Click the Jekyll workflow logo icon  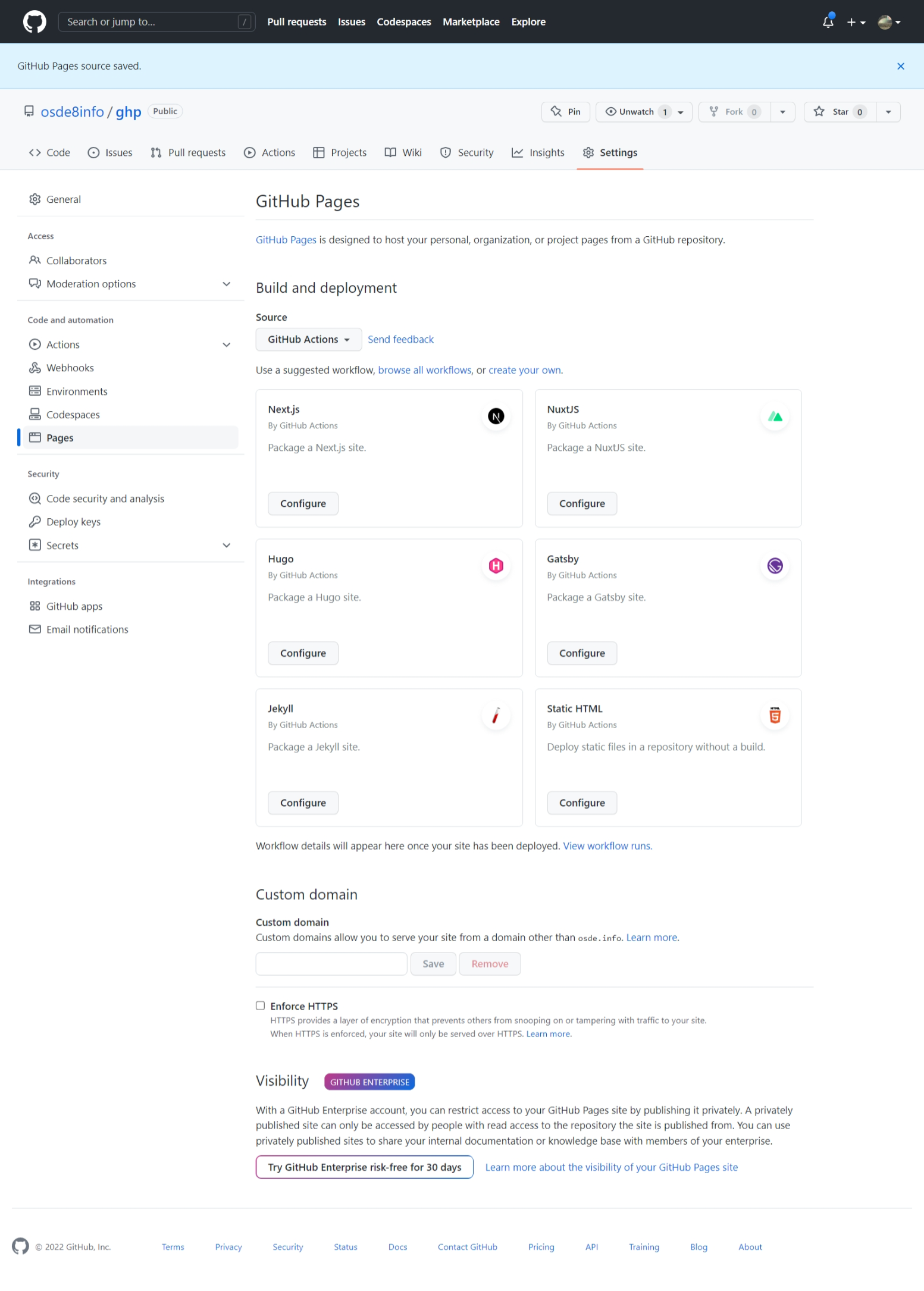click(496, 715)
